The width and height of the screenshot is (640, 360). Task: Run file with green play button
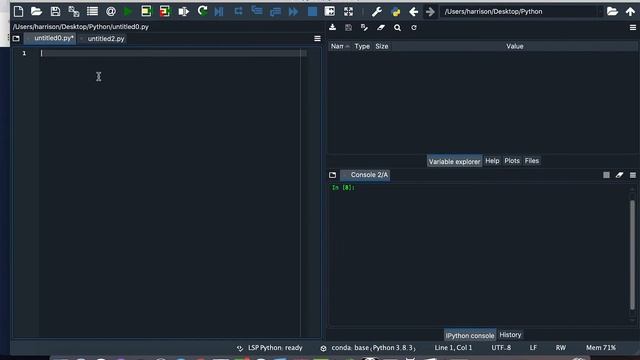click(x=128, y=11)
